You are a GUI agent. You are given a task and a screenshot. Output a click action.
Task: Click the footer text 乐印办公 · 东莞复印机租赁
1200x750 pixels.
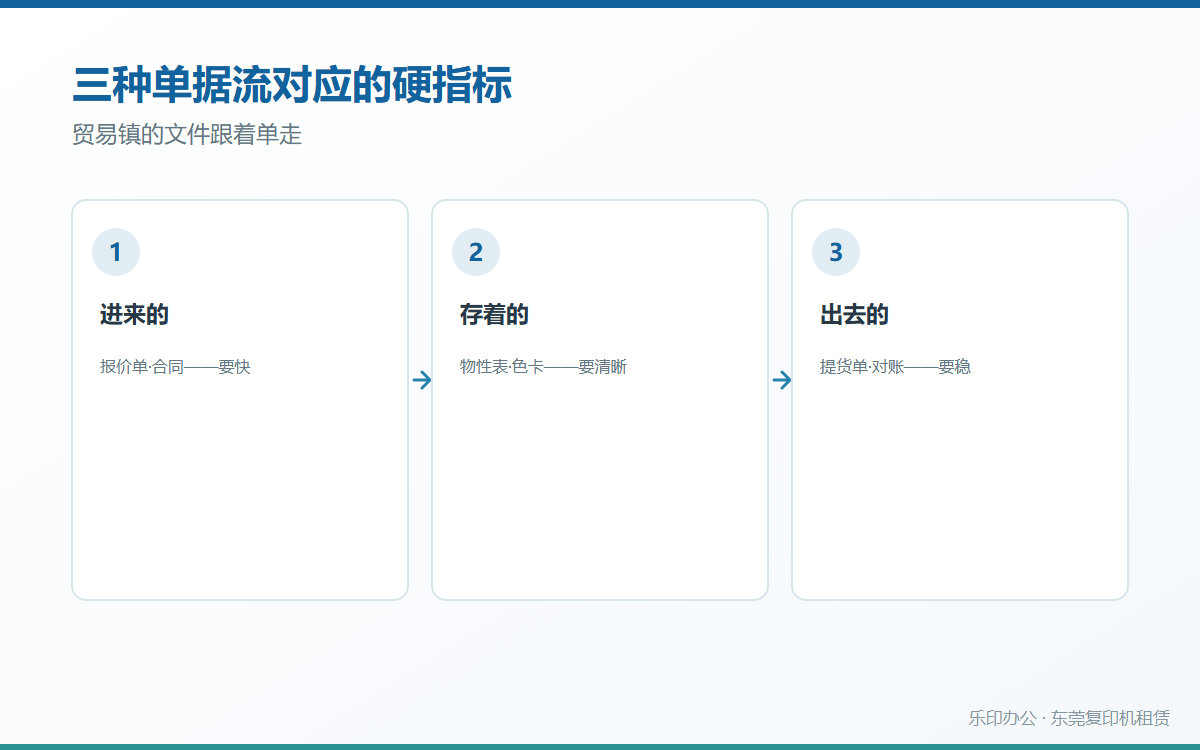(x=1069, y=718)
